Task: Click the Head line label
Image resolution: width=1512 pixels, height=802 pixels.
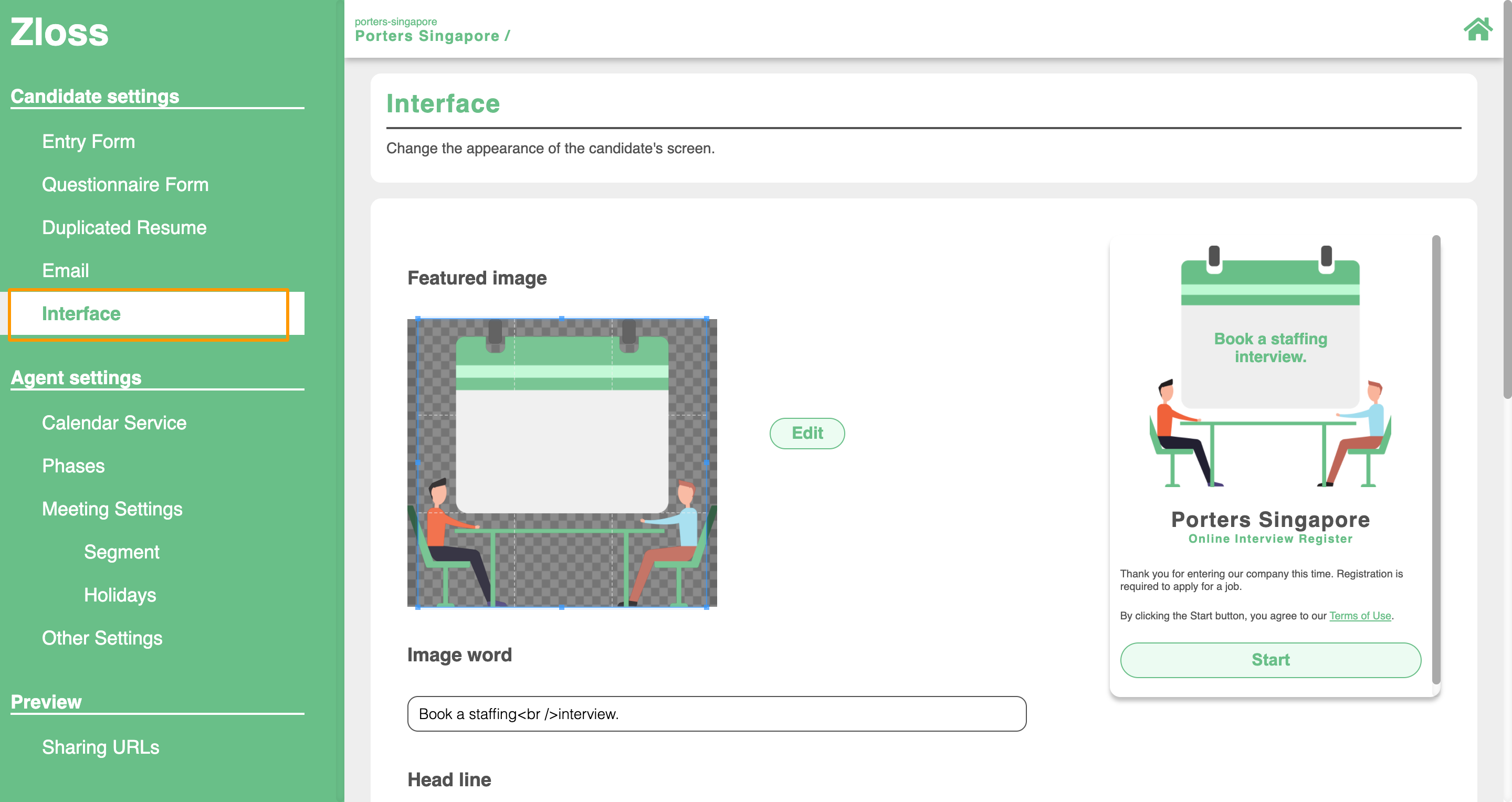Action: click(x=449, y=780)
